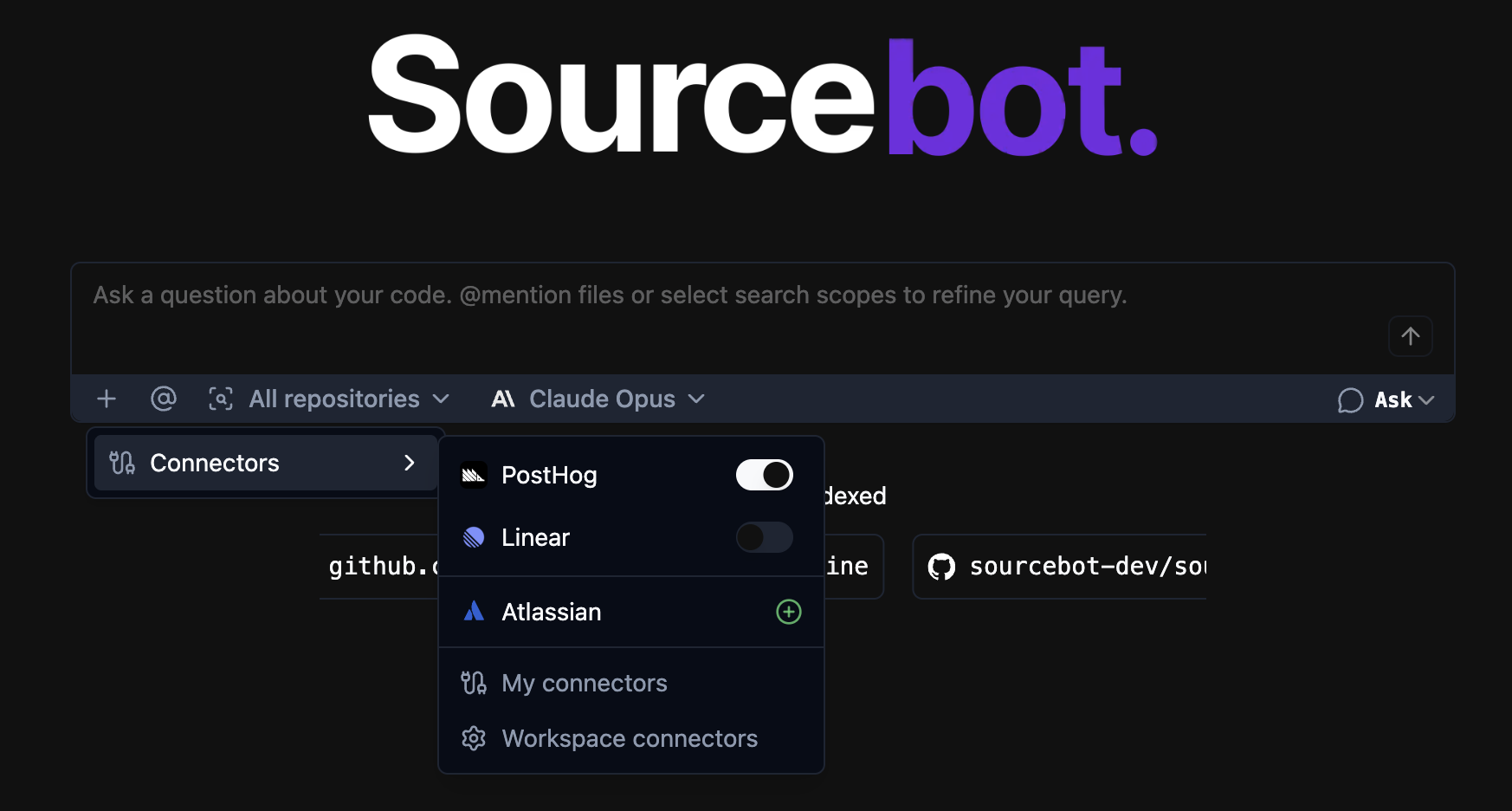Click the search scope icon

point(221,399)
